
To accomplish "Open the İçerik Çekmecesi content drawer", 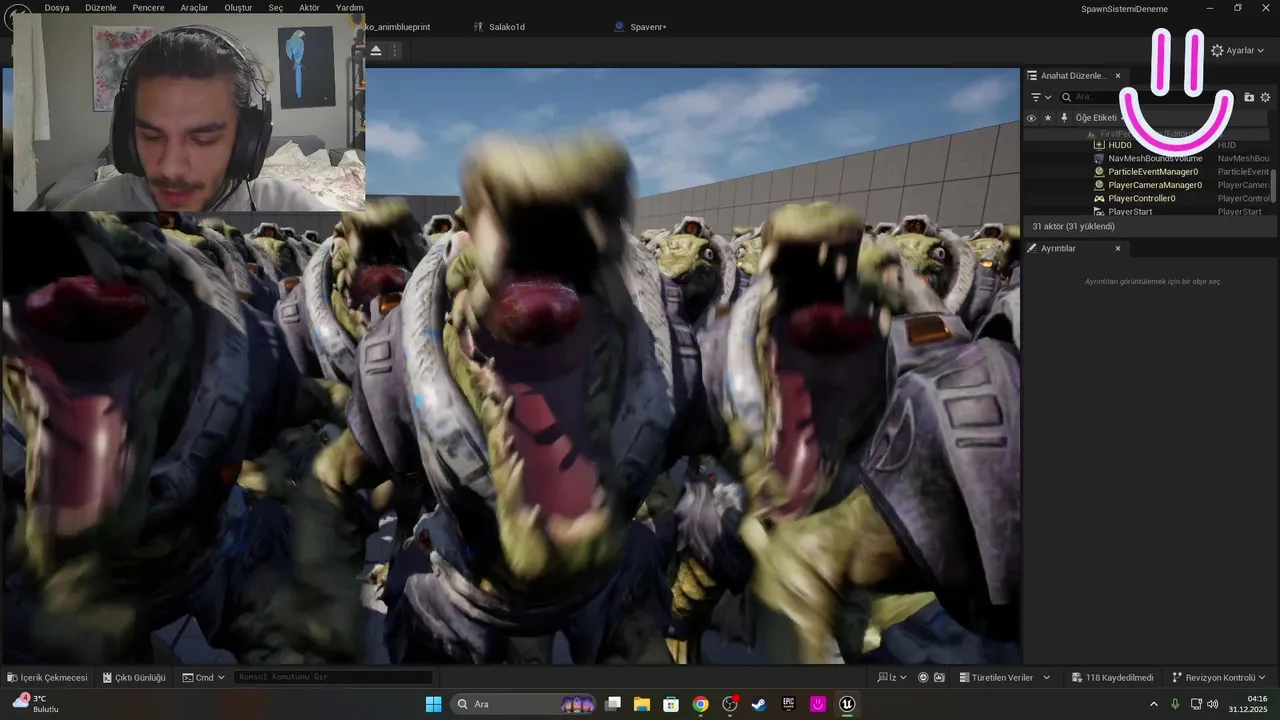I will 47,677.
